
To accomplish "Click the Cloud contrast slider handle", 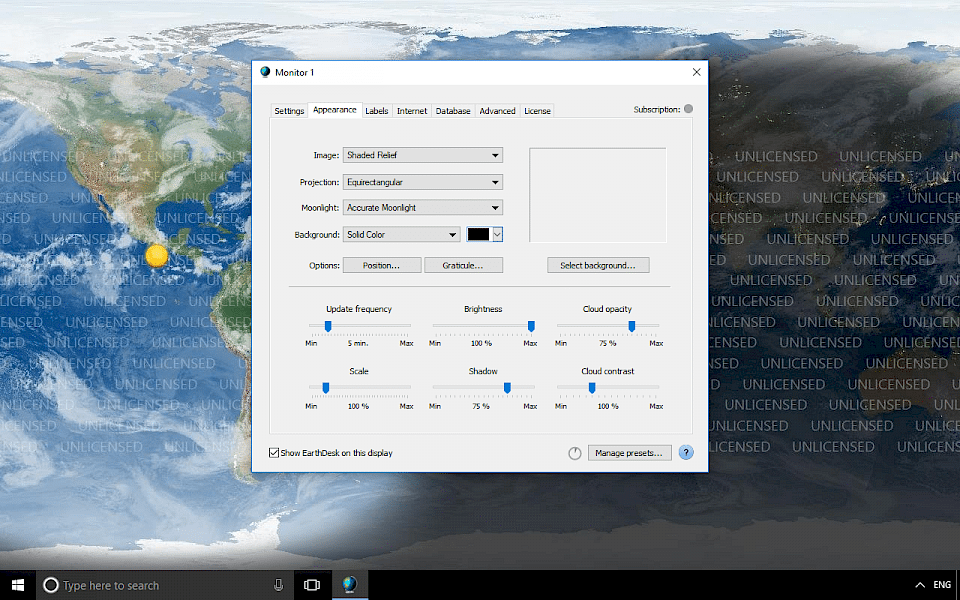I will click(x=592, y=388).
